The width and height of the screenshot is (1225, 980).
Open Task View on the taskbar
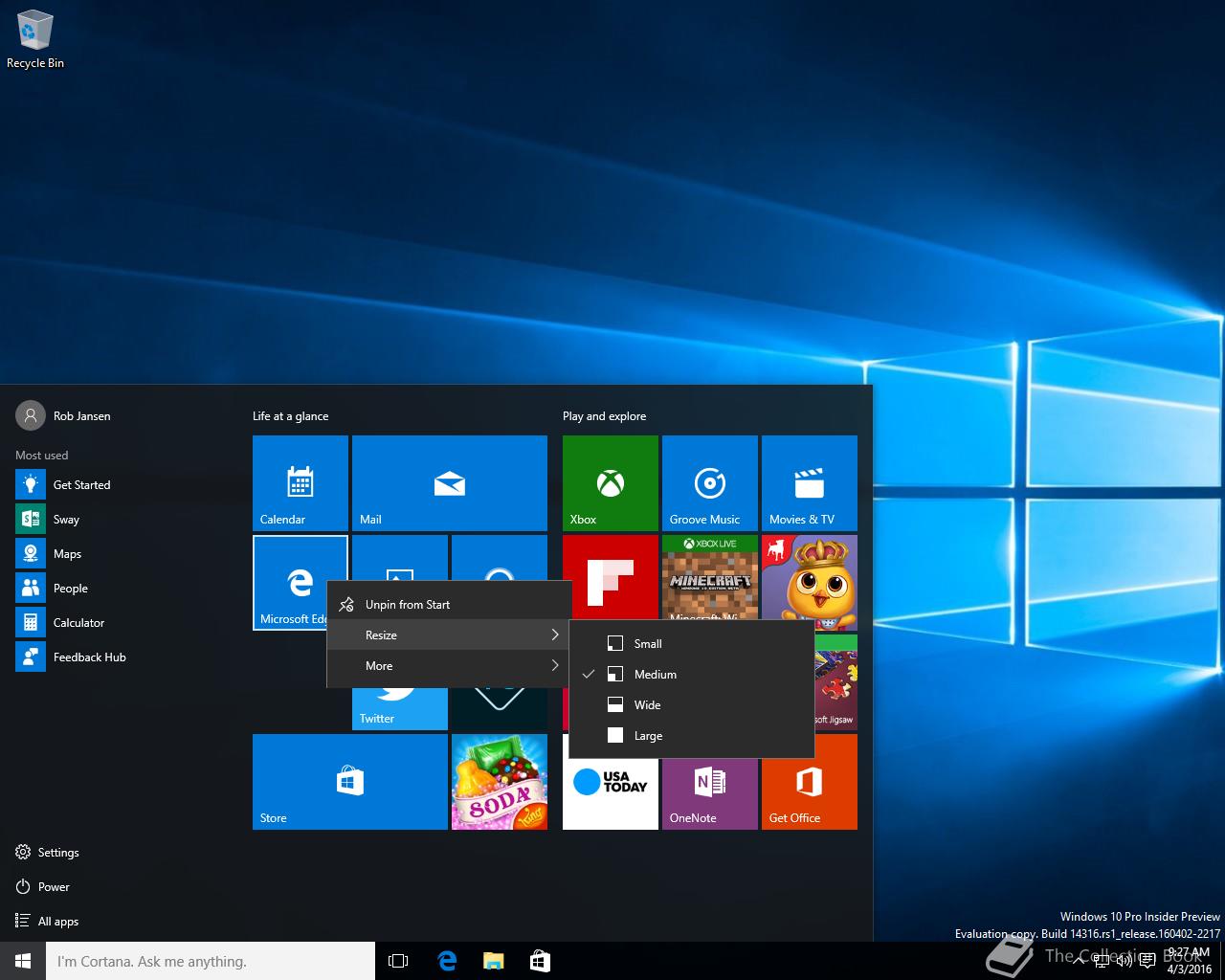click(398, 961)
